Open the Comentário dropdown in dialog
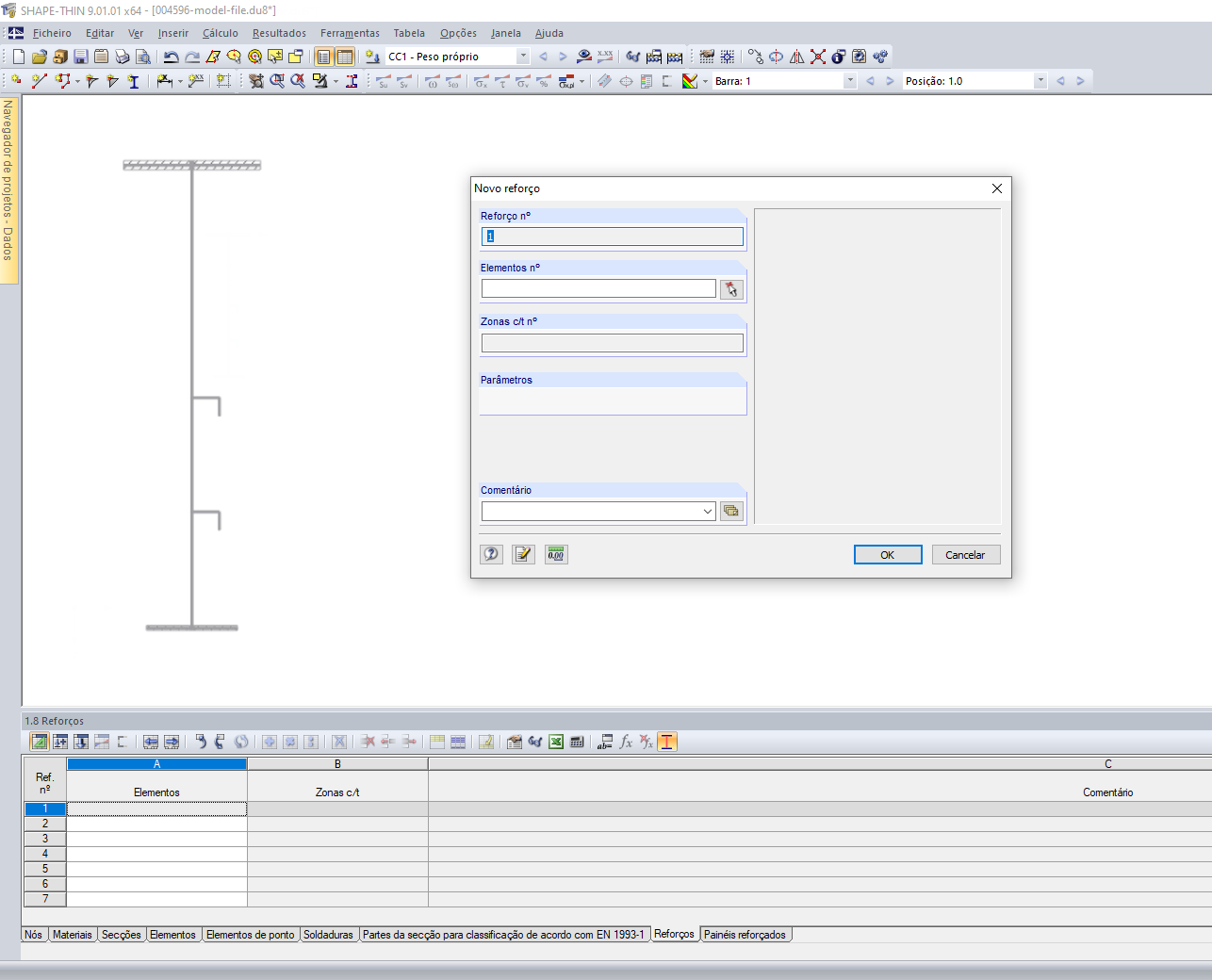Screen dimensions: 1212x980 708,512
